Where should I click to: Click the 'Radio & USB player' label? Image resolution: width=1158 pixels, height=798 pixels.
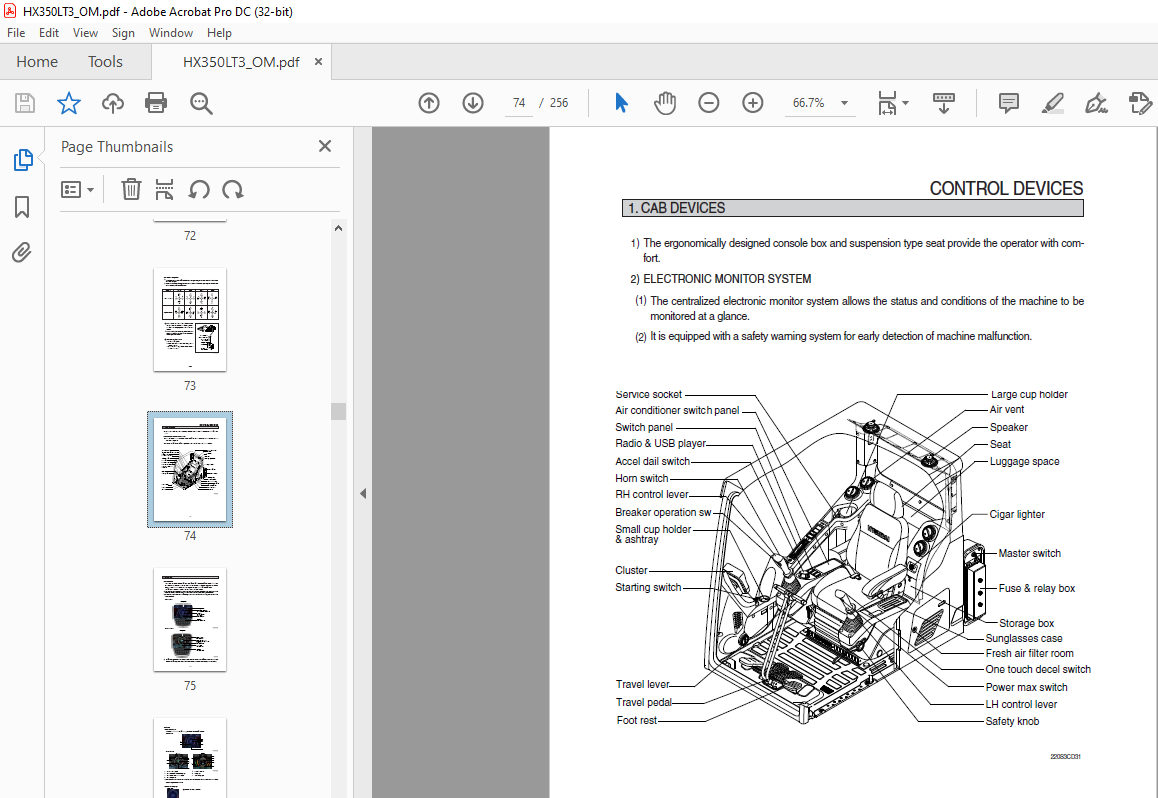tap(660, 444)
